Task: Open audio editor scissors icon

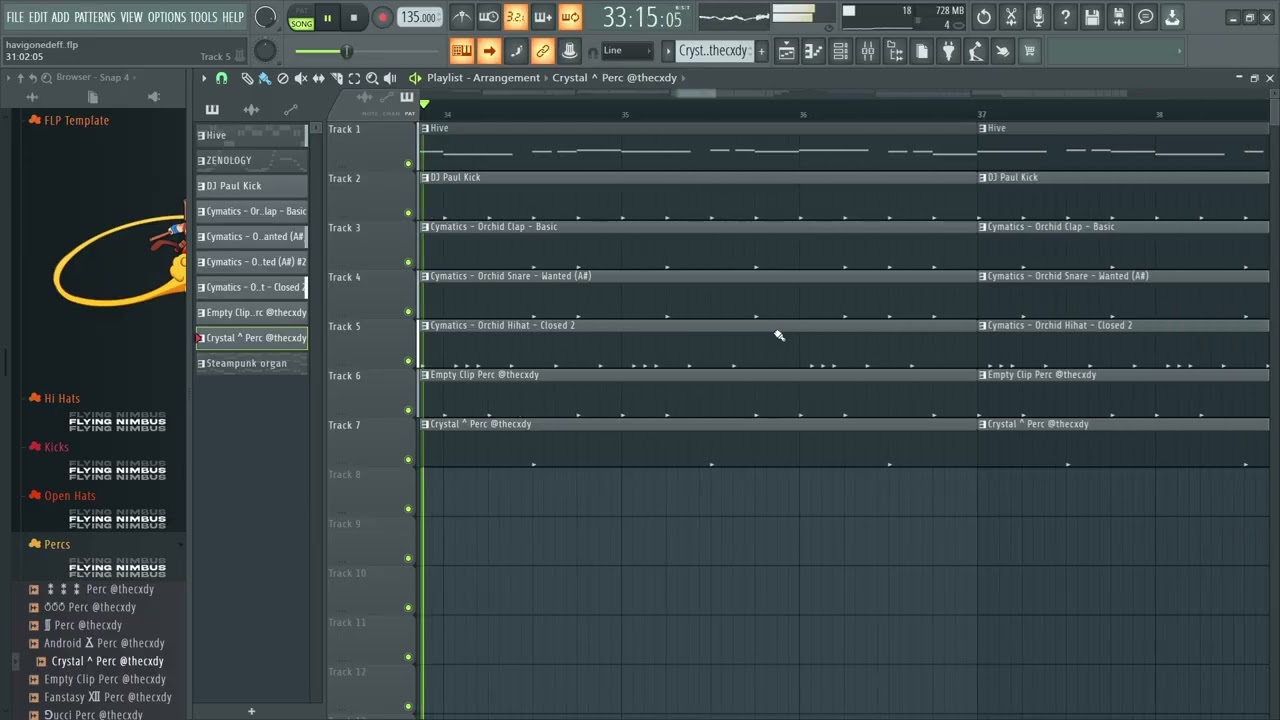Action: (1011, 17)
